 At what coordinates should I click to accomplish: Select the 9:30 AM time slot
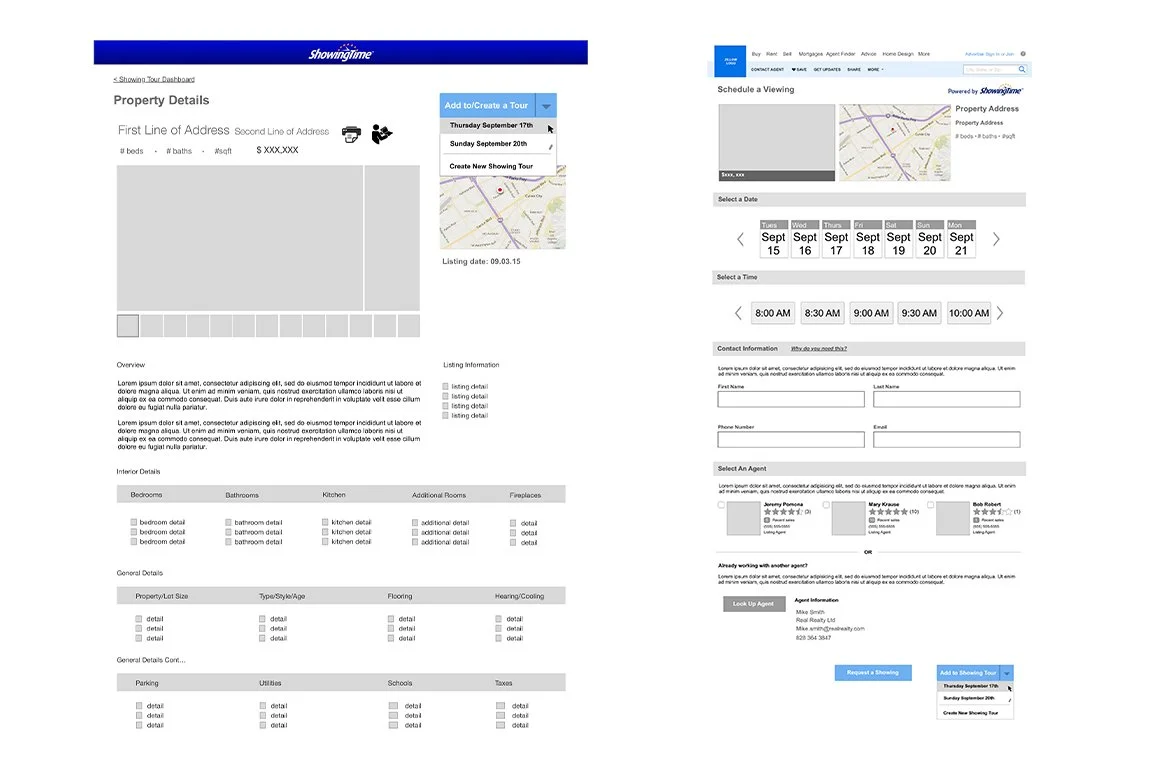(919, 313)
